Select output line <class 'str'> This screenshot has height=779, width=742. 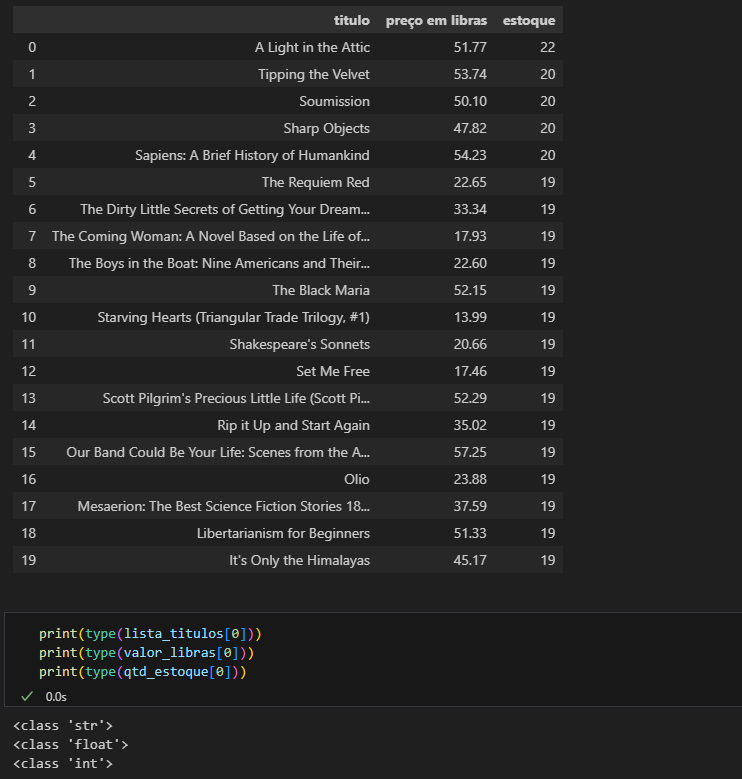tap(63, 725)
